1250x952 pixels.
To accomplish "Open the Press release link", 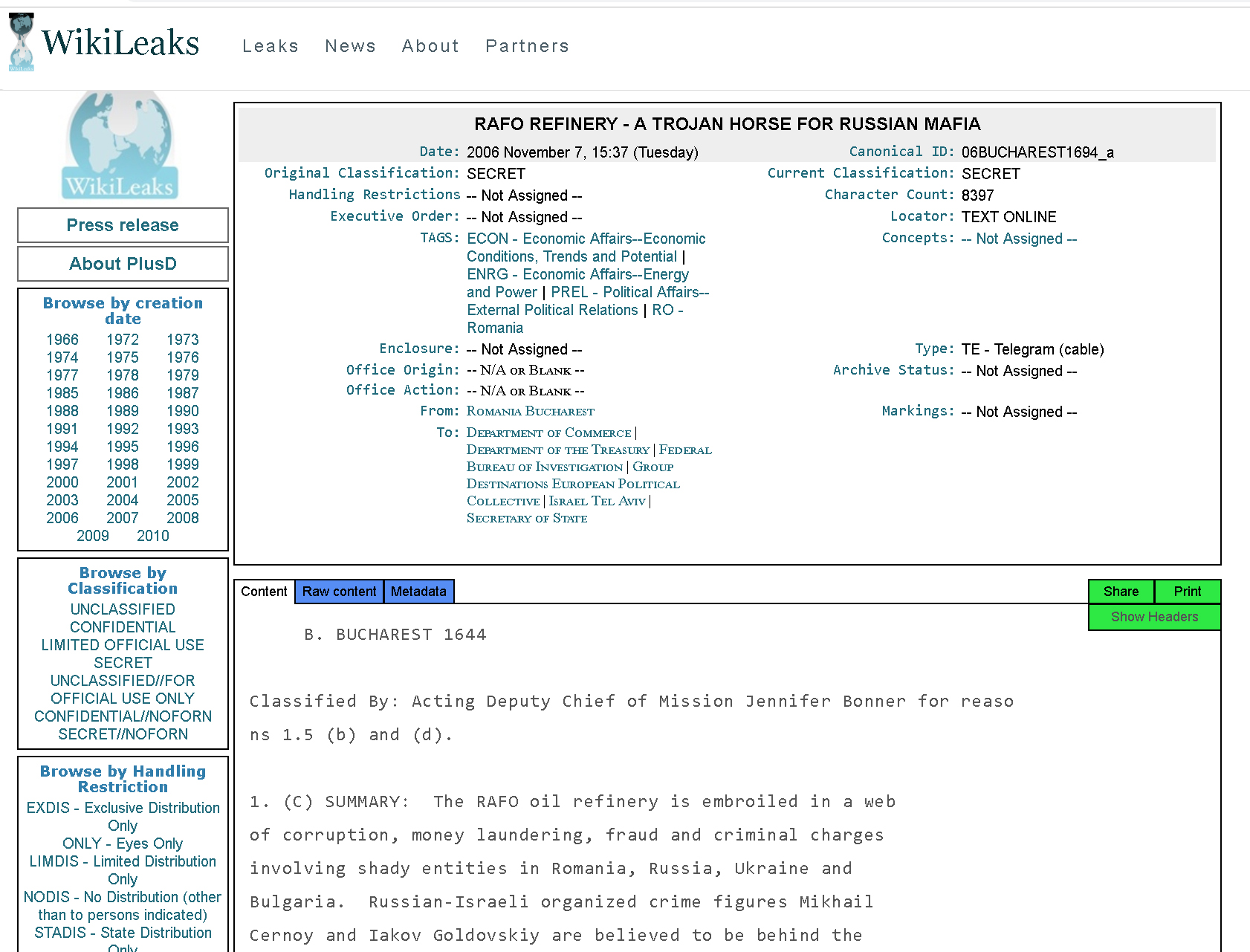I will [123, 225].
